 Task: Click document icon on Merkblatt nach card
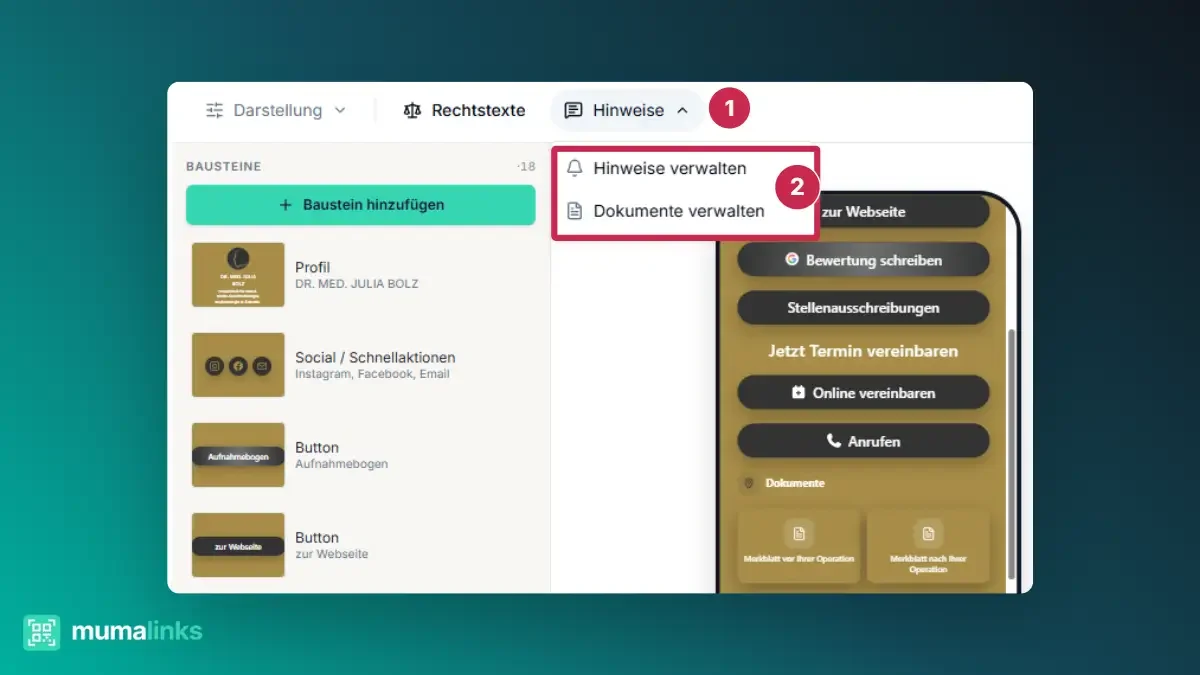(928, 533)
